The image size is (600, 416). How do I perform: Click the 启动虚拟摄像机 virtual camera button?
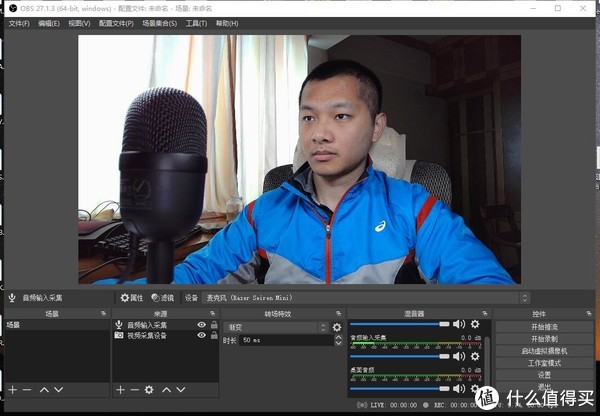[544, 351]
